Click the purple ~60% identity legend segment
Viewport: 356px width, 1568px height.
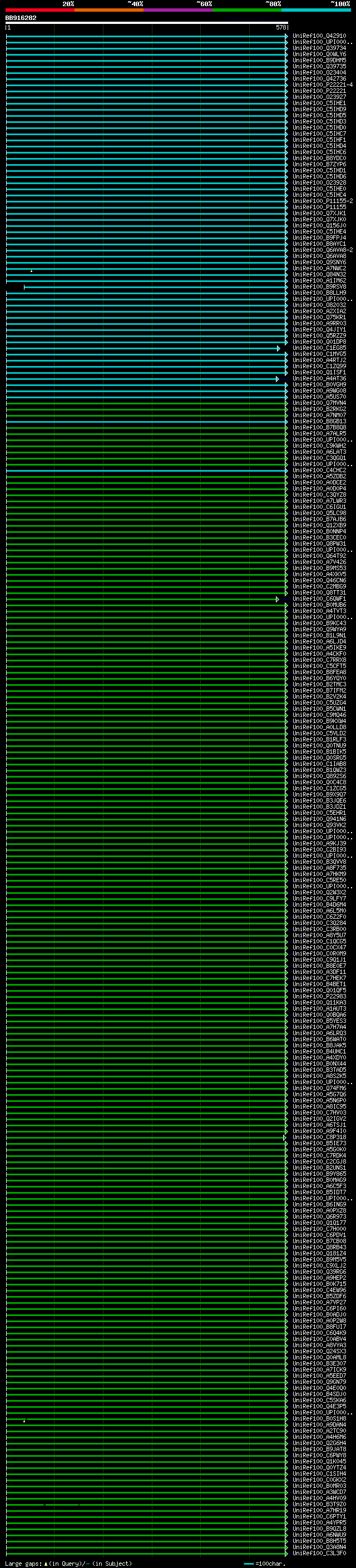point(179,10)
